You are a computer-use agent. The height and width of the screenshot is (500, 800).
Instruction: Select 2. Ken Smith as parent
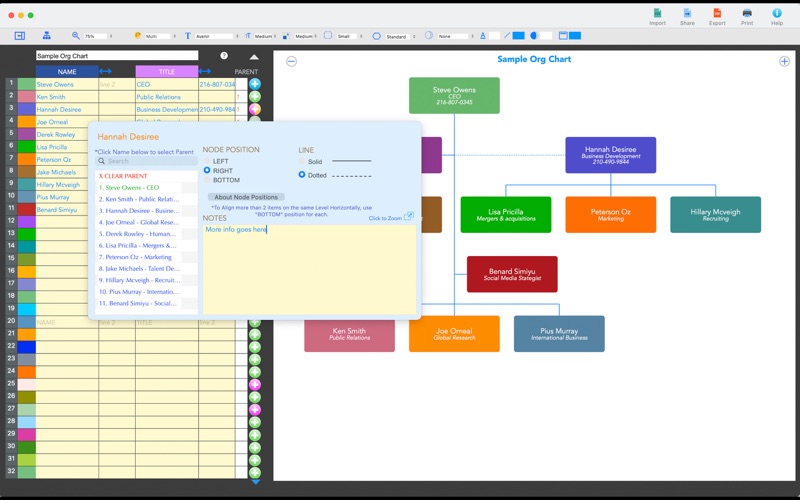click(139, 199)
